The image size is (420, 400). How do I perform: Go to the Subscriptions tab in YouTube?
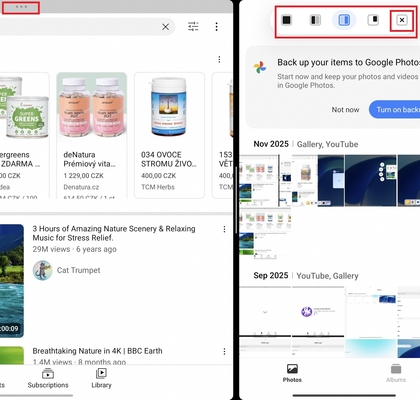48,379
